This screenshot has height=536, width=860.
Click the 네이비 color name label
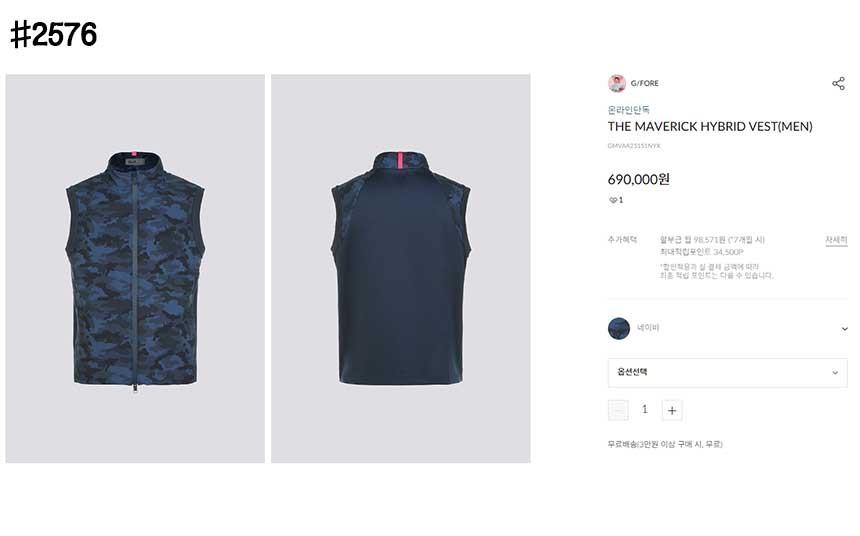(648, 328)
